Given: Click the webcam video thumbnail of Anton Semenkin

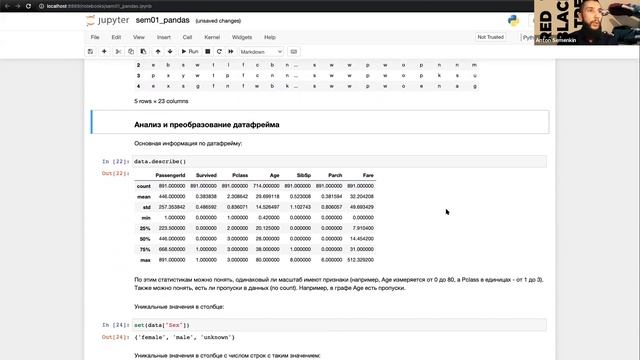Looking at the screenshot, I should (587, 22).
